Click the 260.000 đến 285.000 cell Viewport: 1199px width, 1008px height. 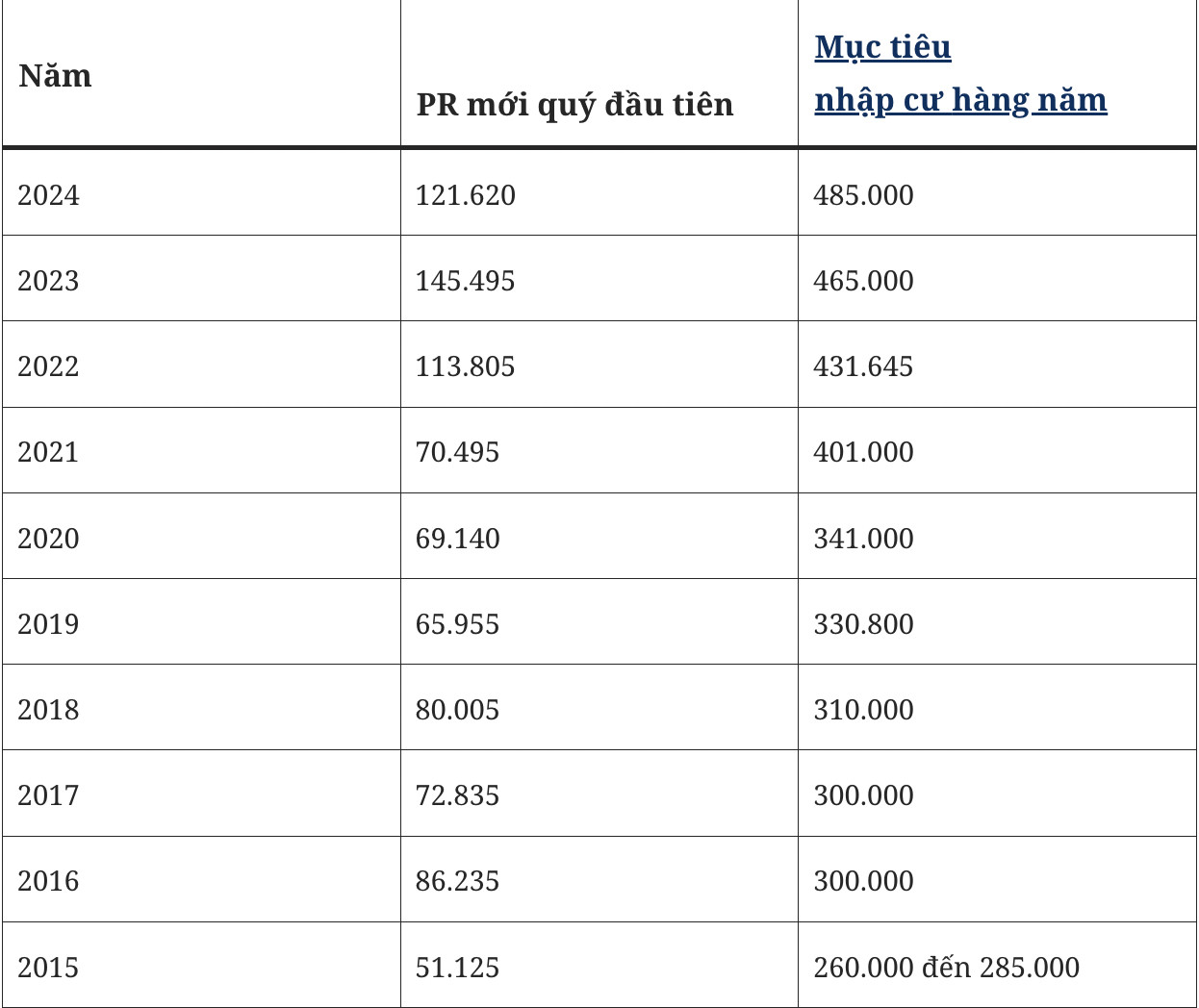click(x=997, y=965)
